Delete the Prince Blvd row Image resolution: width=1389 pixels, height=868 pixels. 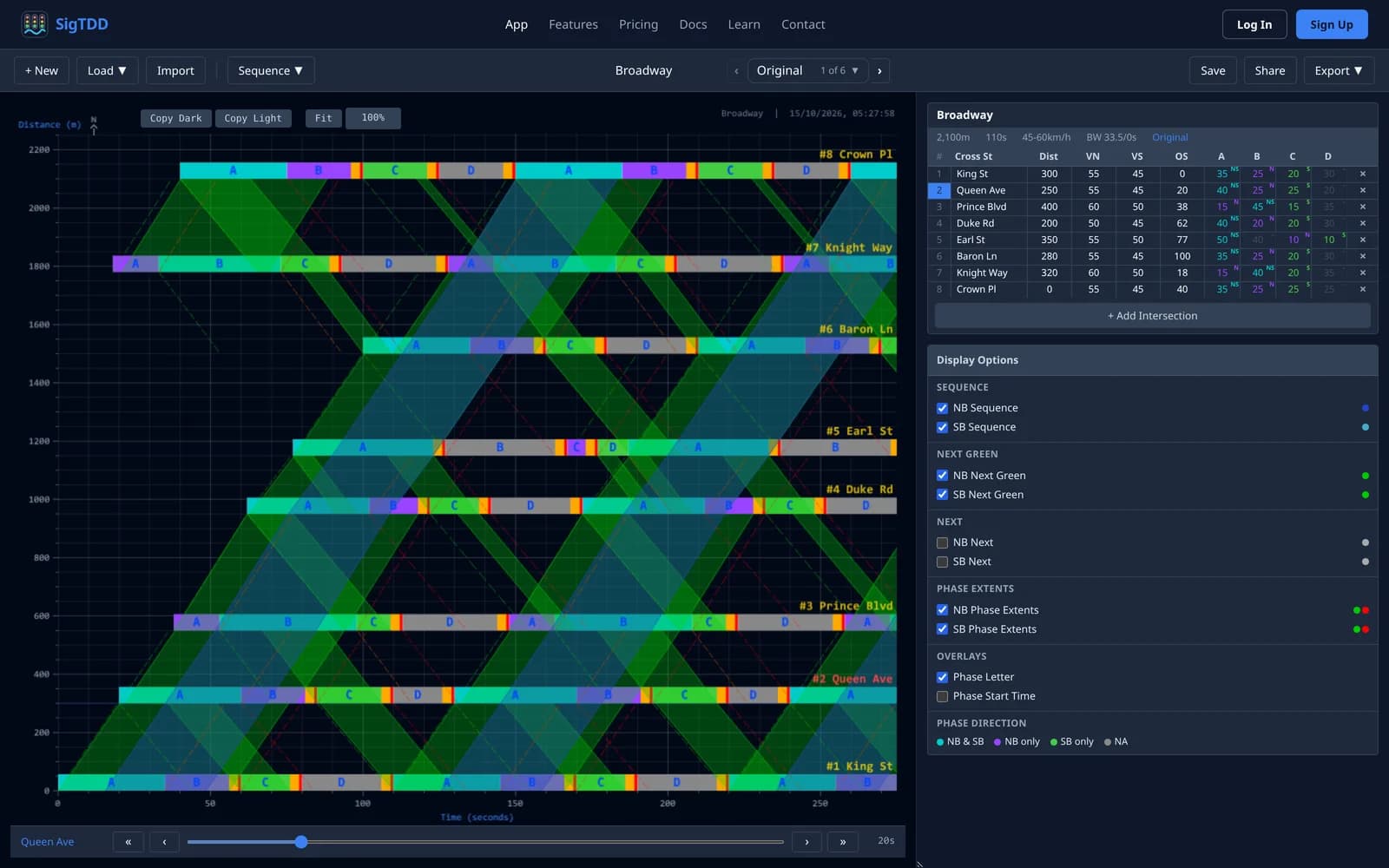tap(1362, 207)
